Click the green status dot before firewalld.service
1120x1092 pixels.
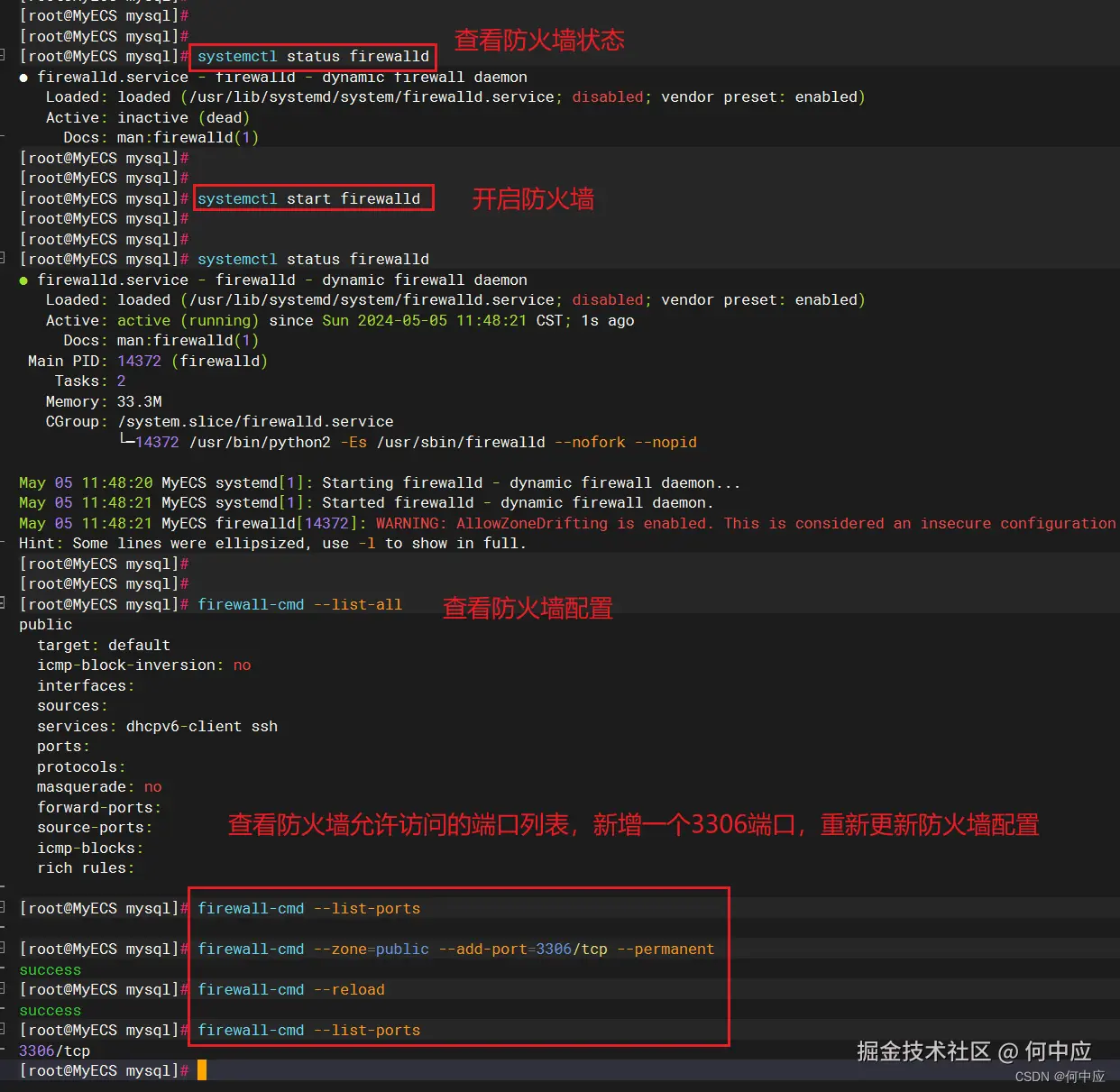[x=23, y=280]
